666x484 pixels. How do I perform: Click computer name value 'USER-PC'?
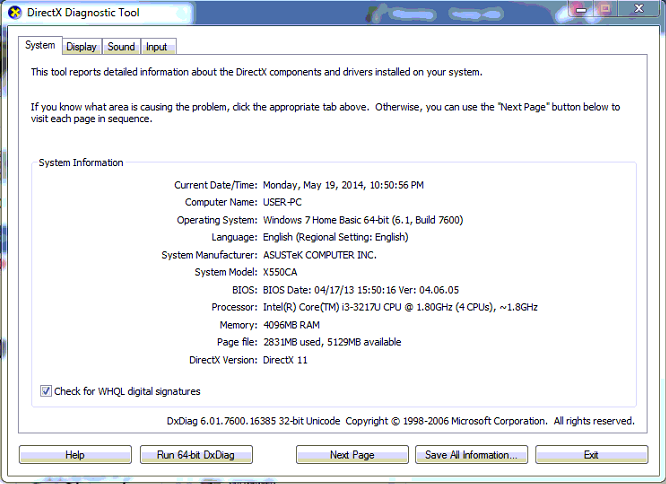coord(282,202)
